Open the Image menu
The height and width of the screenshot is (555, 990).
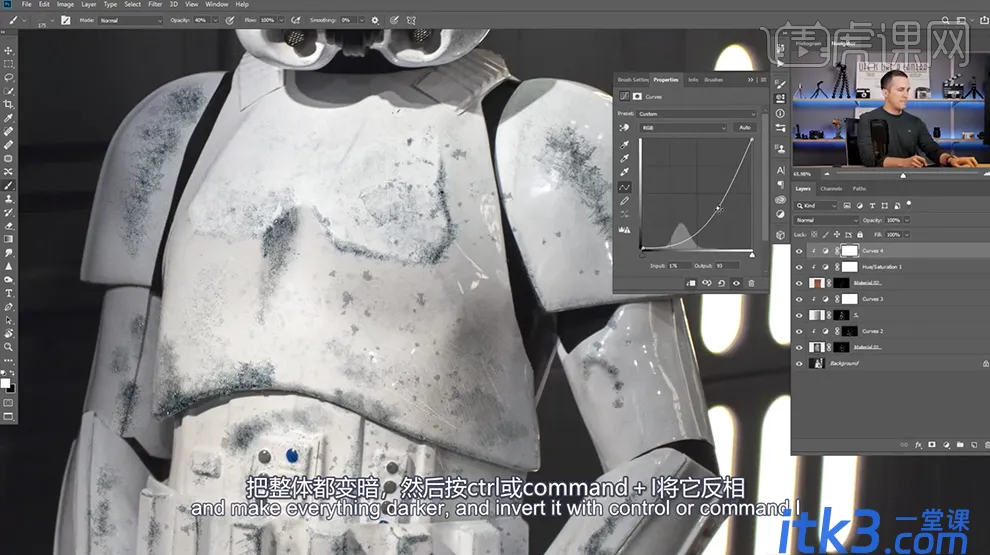65,4
